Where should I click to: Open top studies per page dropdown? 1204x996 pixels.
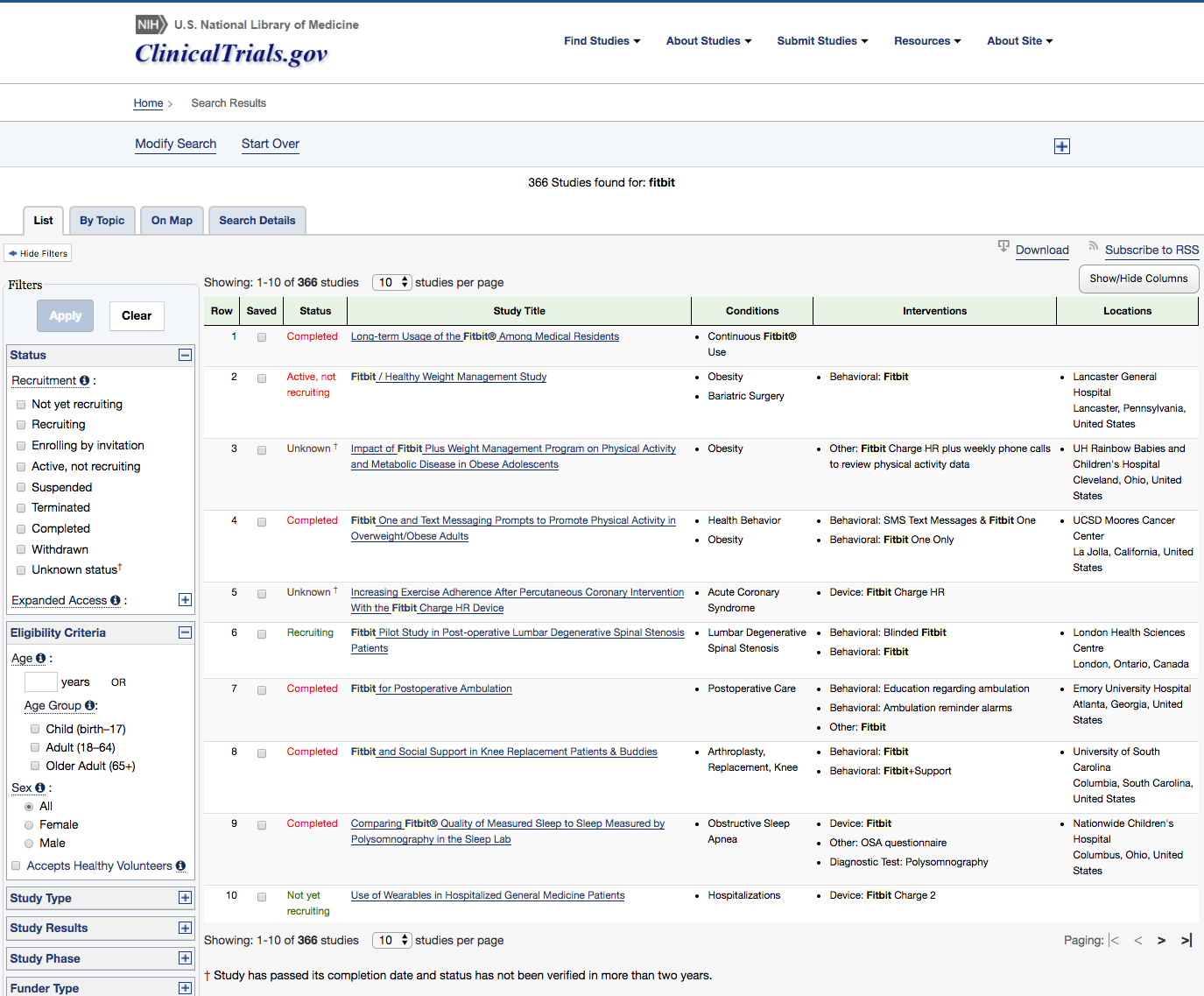(x=392, y=282)
